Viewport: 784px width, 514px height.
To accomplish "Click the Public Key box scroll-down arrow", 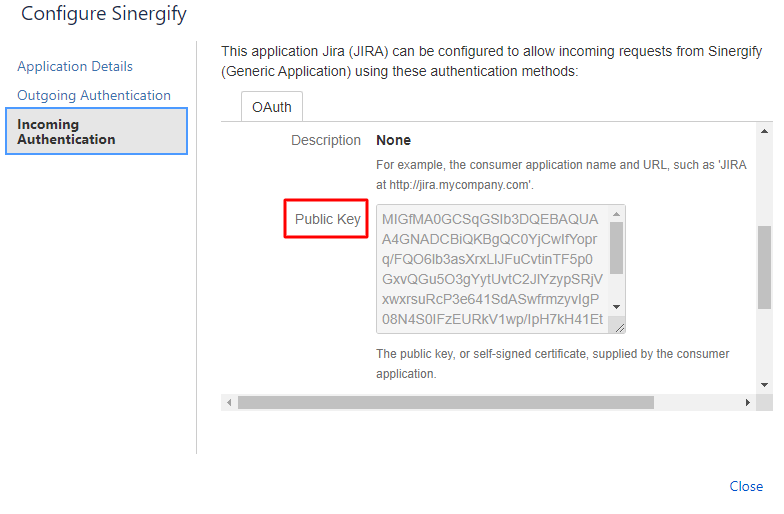I will pyautogui.click(x=616, y=307).
